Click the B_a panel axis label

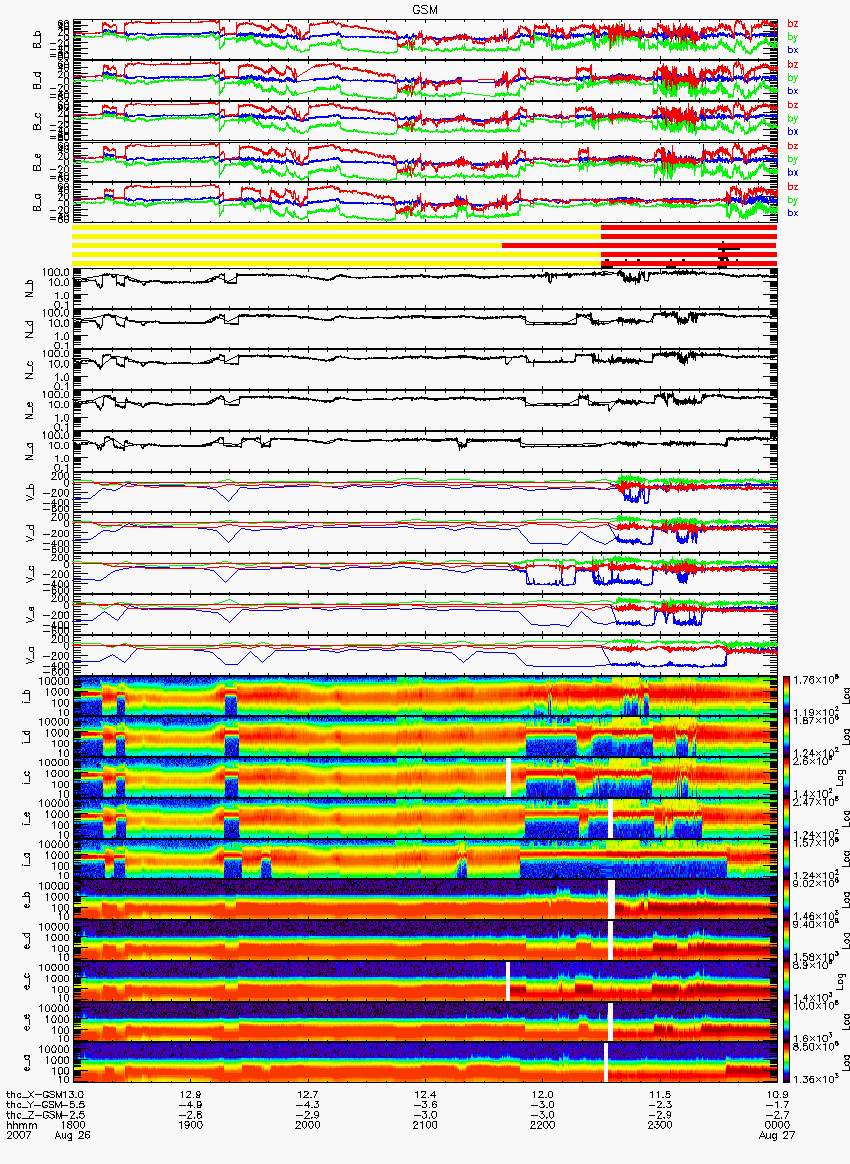pyautogui.click(x=37, y=203)
